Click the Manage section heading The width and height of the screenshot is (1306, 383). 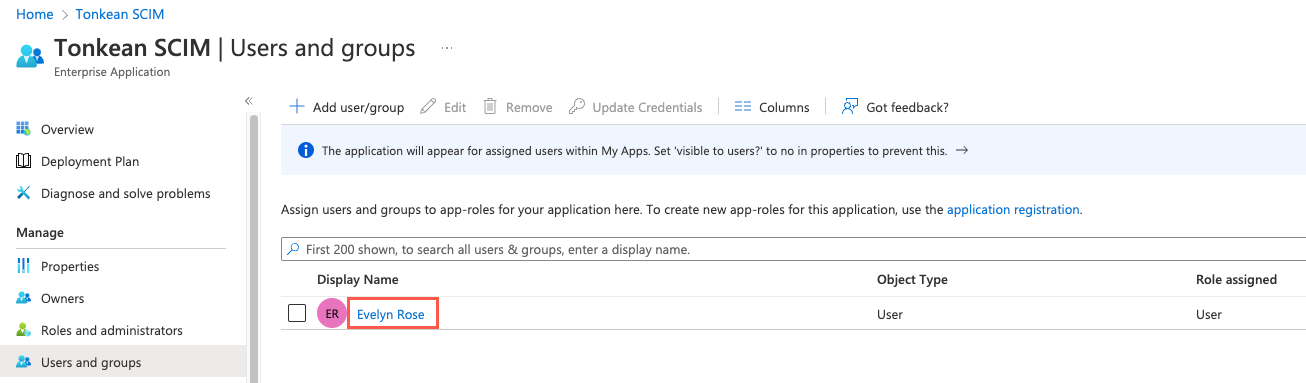(40, 232)
